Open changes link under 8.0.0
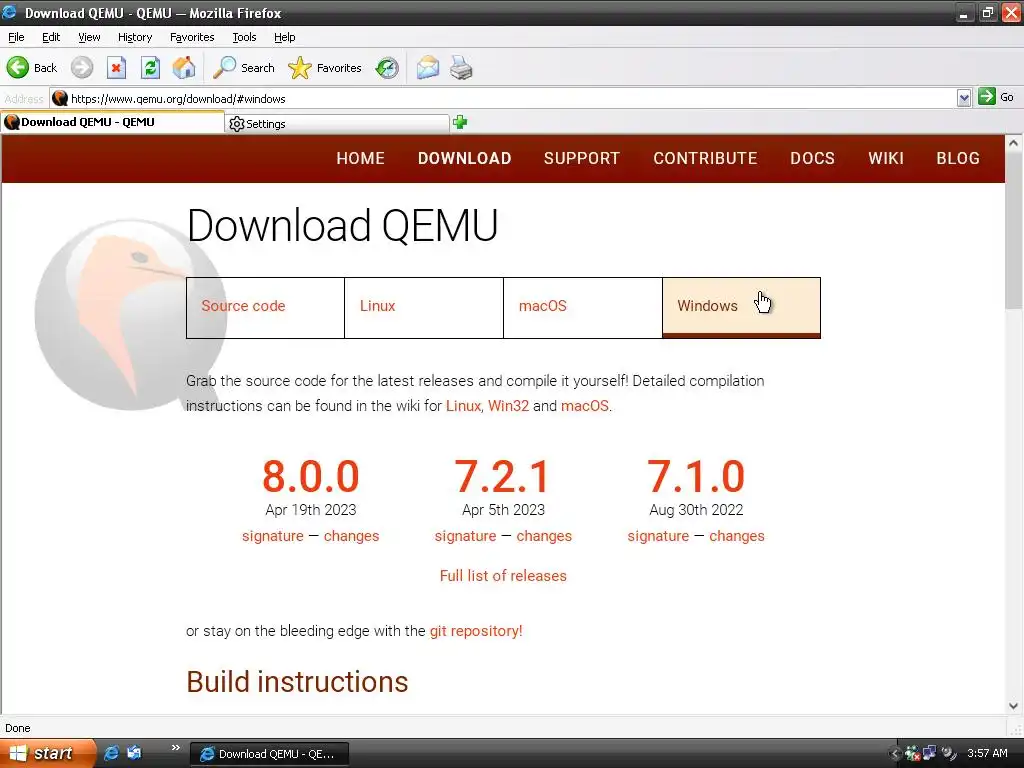Image resolution: width=1024 pixels, height=768 pixels. 351,536
